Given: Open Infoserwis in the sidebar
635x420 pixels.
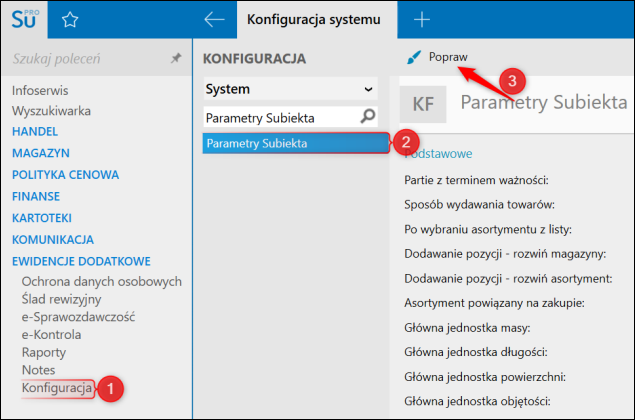Looking at the screenshot, I should pyautogui.click(x=40, y=90).
